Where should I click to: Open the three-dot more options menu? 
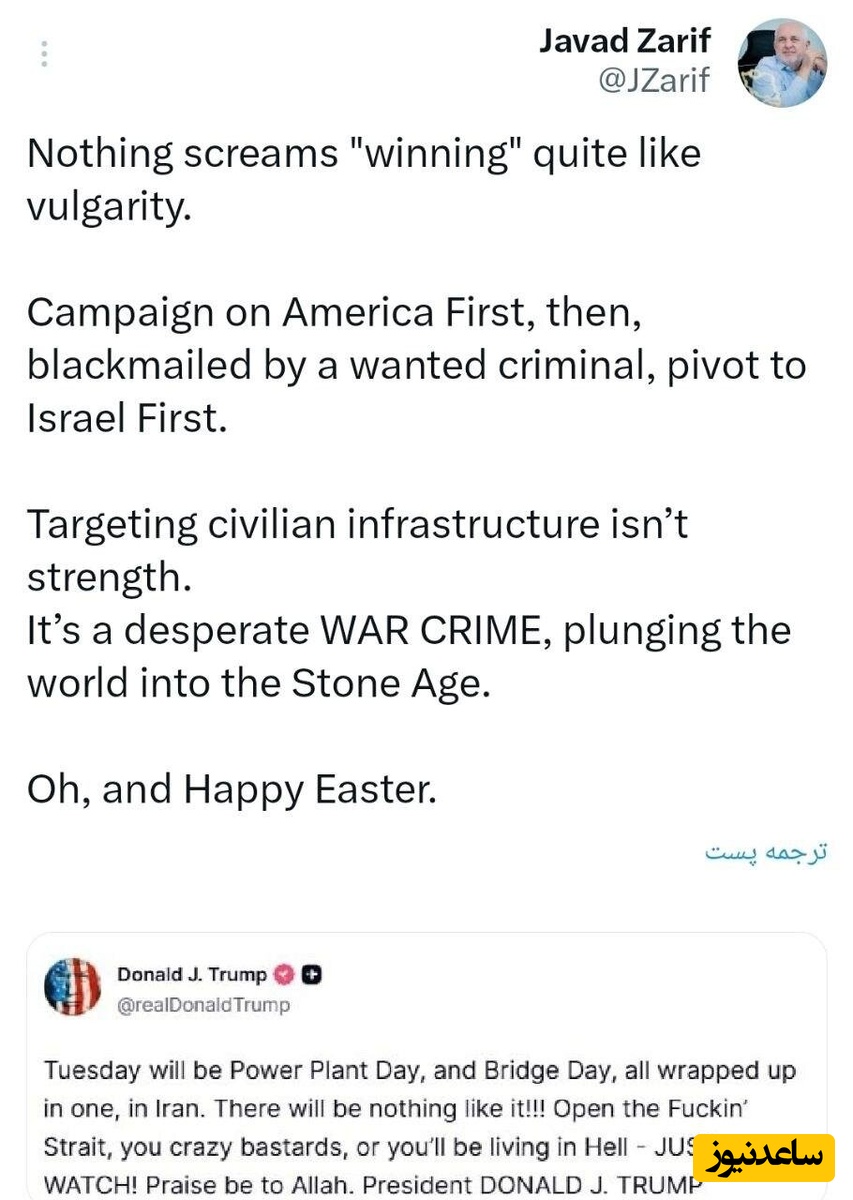(44, 54)
